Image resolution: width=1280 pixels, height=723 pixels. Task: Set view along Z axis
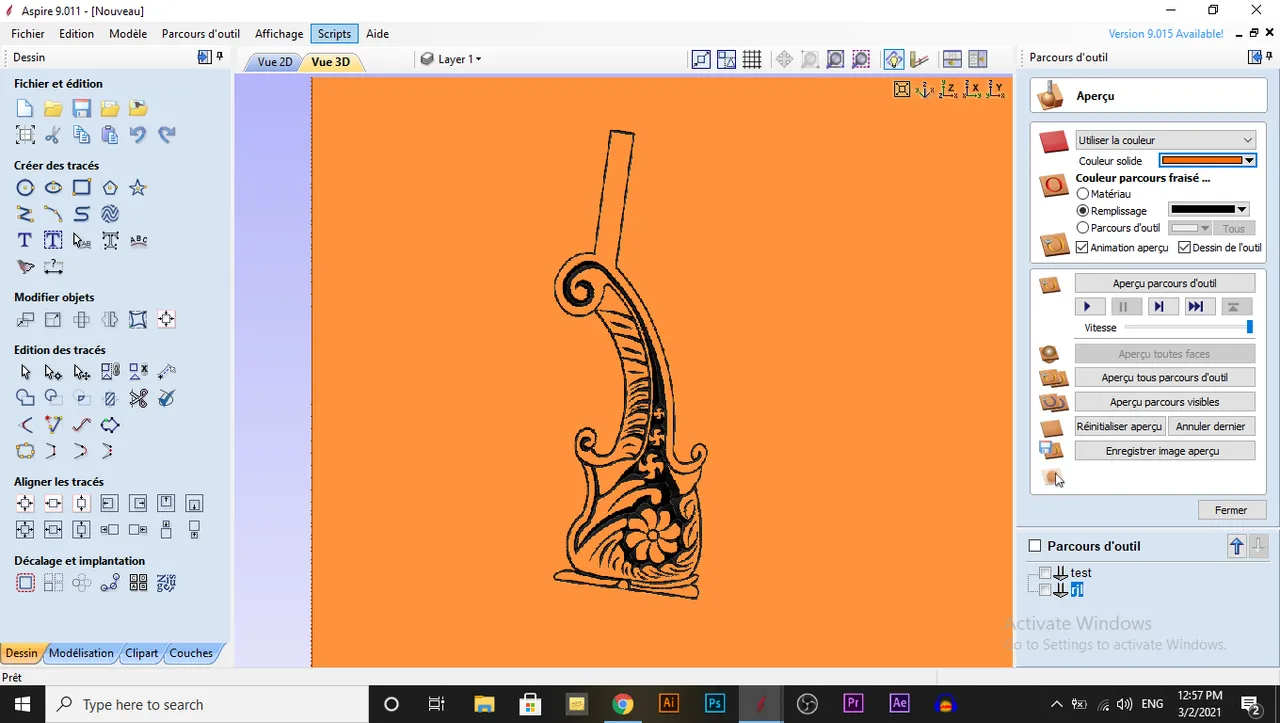click(949, 90)
